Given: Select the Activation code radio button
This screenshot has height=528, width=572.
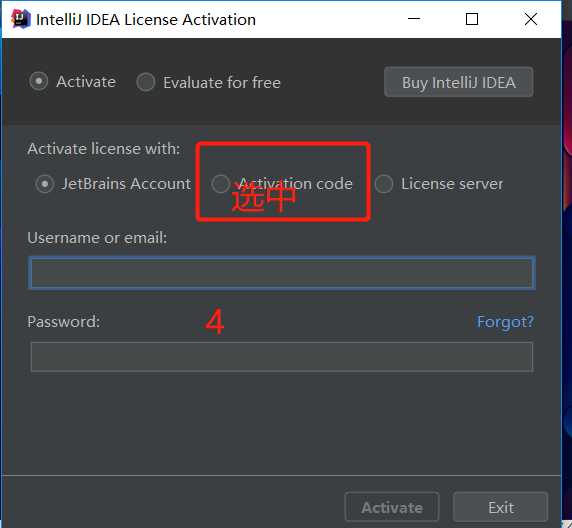Looking at the screenshot, I should click(x=221, y=184).
